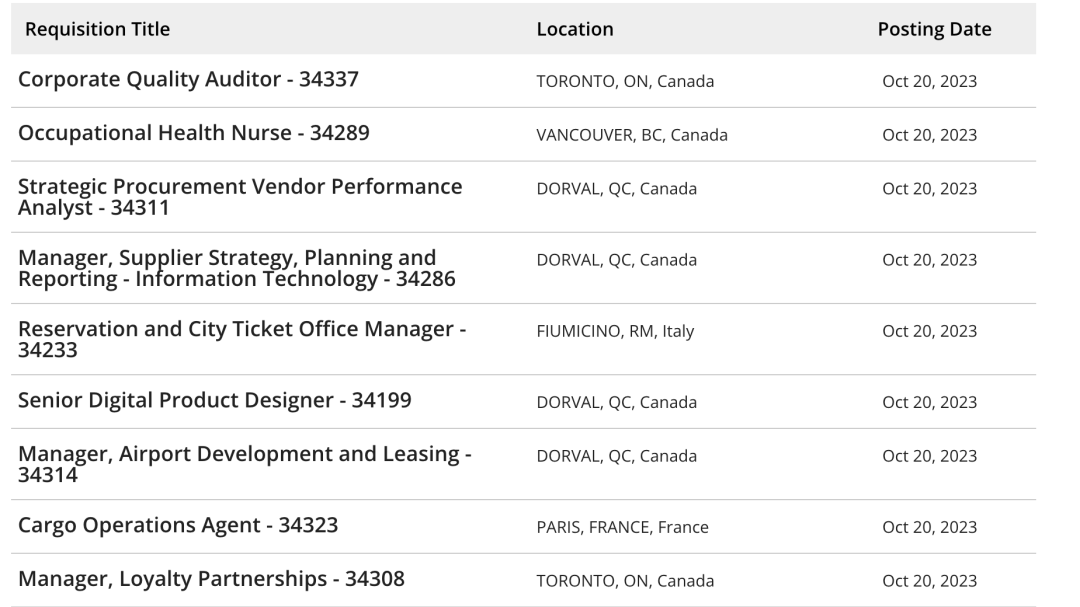This screenshot has height=607, width=1080.
Task: Open the Cargo Operations Agent - 34323 listing
Action: click(178, 525)
